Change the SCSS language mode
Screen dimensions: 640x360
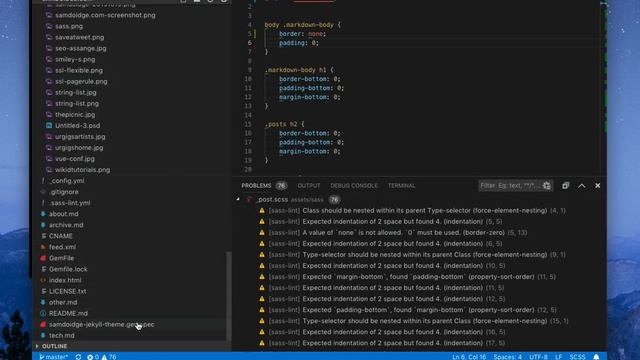point(577,357)
